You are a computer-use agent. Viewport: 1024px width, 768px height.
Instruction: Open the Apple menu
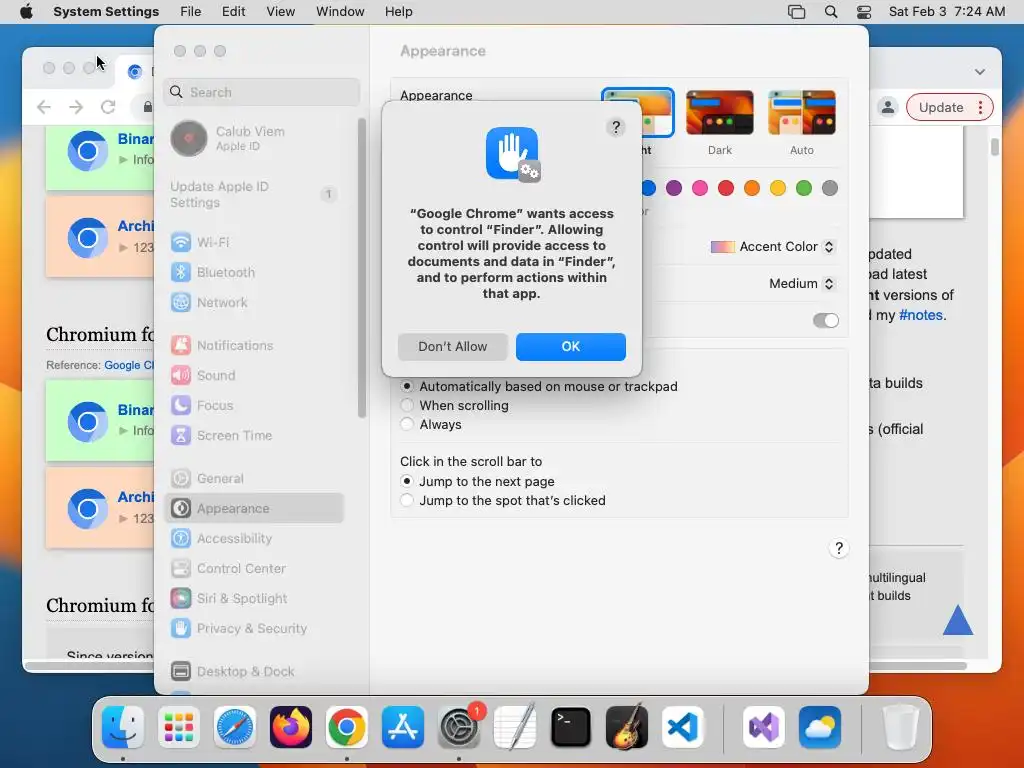[26, 11]
